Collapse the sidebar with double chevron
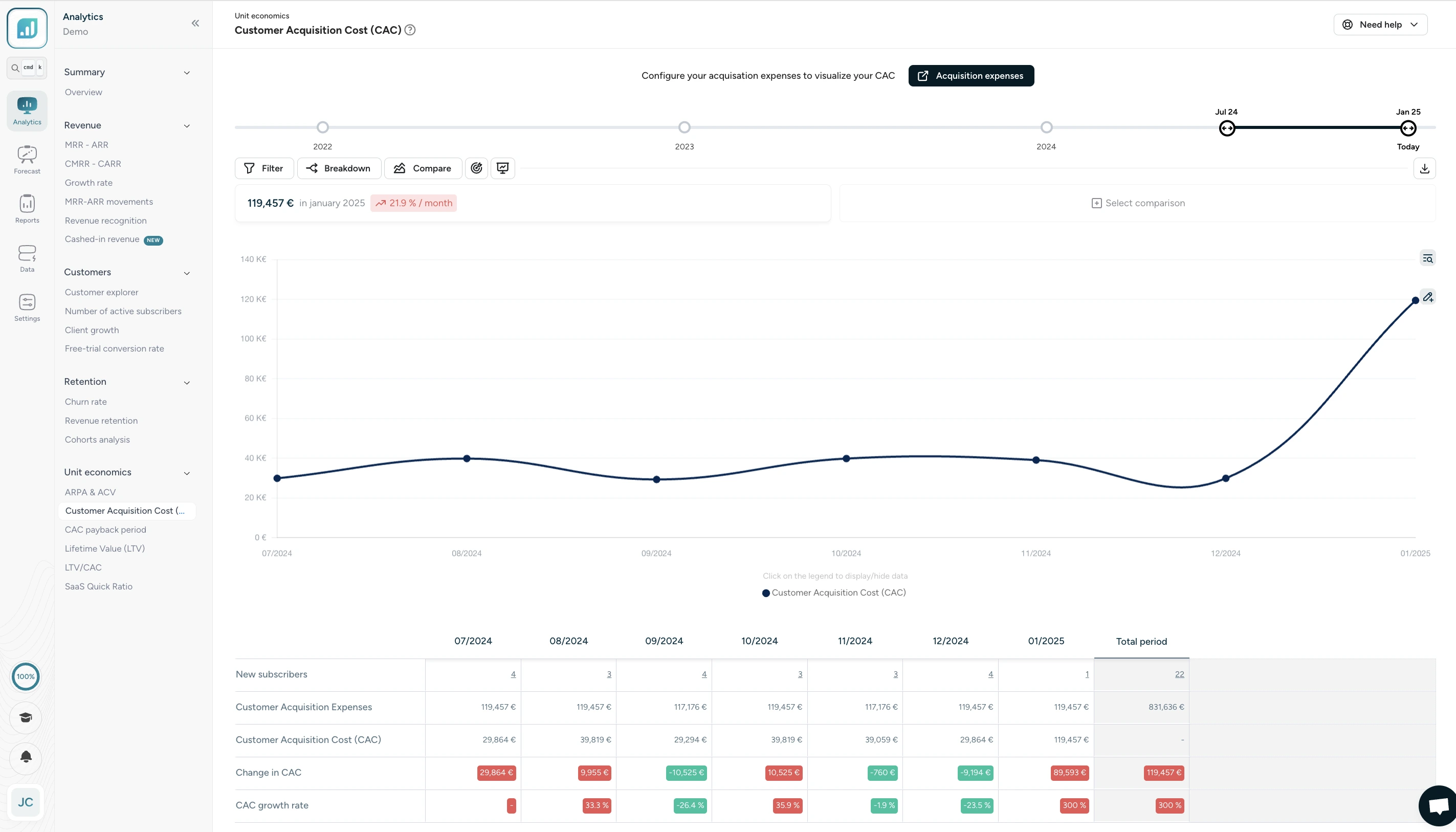 coord(195,24)
